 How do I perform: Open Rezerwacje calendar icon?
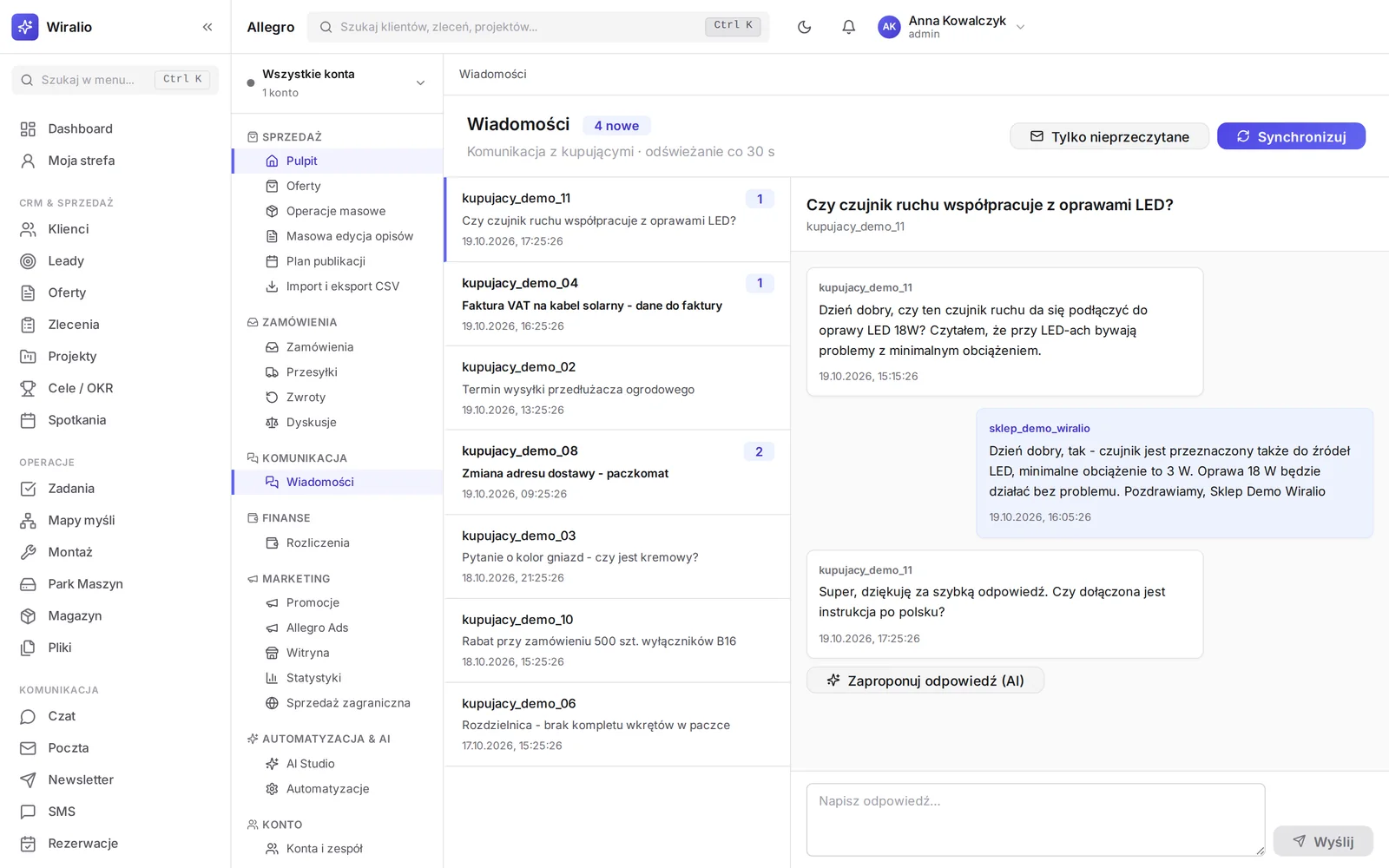(x=28, y=844)
